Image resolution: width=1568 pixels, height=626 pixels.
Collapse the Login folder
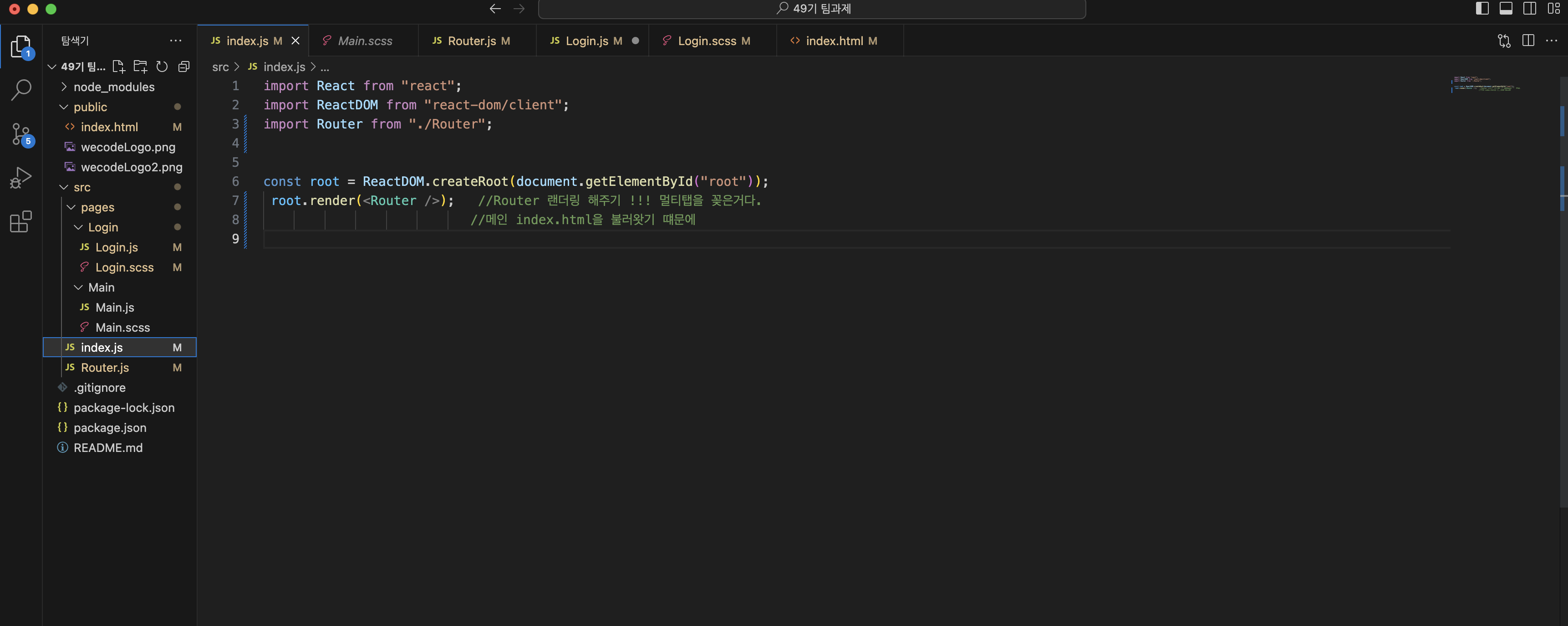point(119,227)
